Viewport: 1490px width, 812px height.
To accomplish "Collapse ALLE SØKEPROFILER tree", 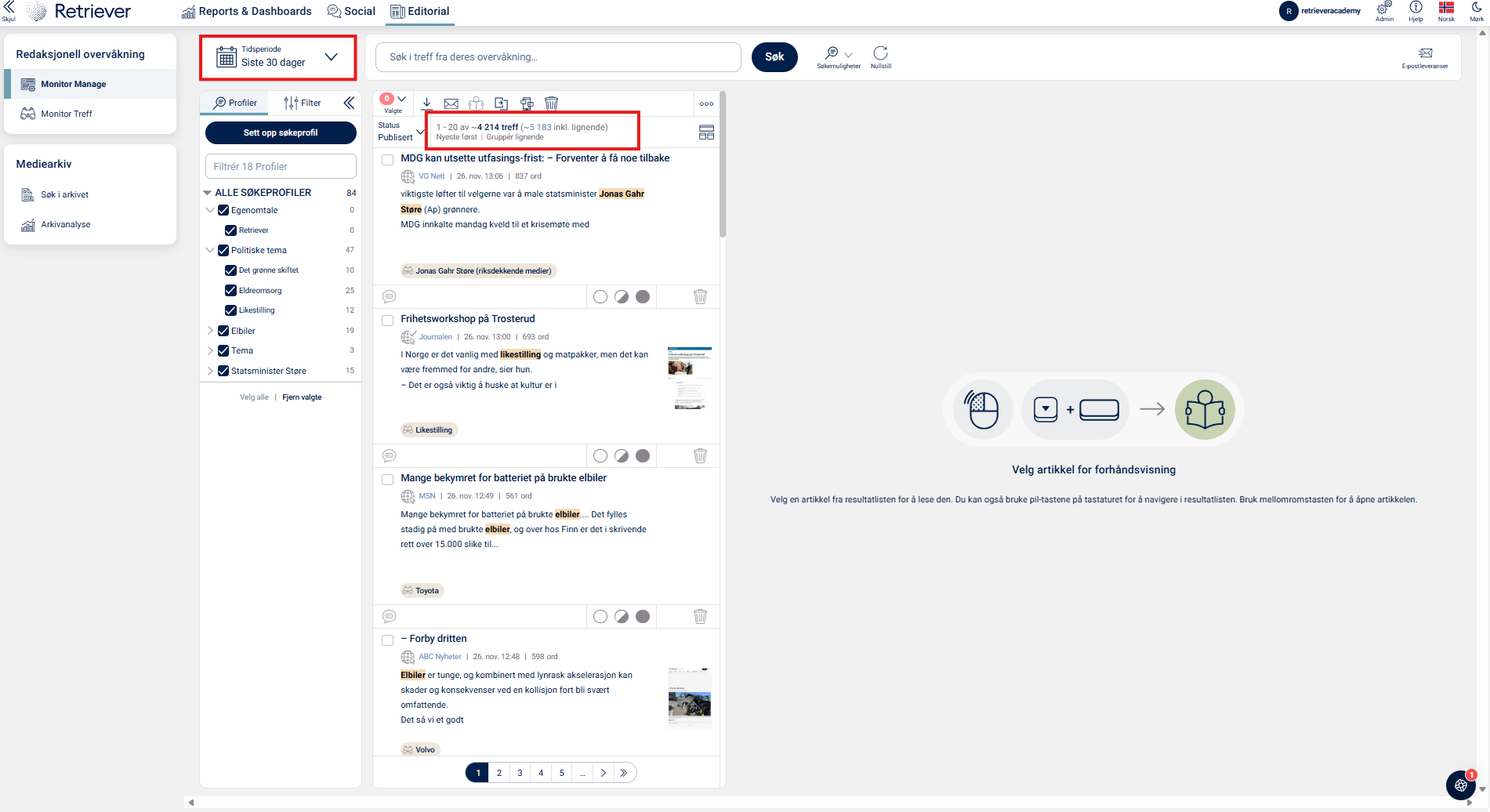I will 208,193.
